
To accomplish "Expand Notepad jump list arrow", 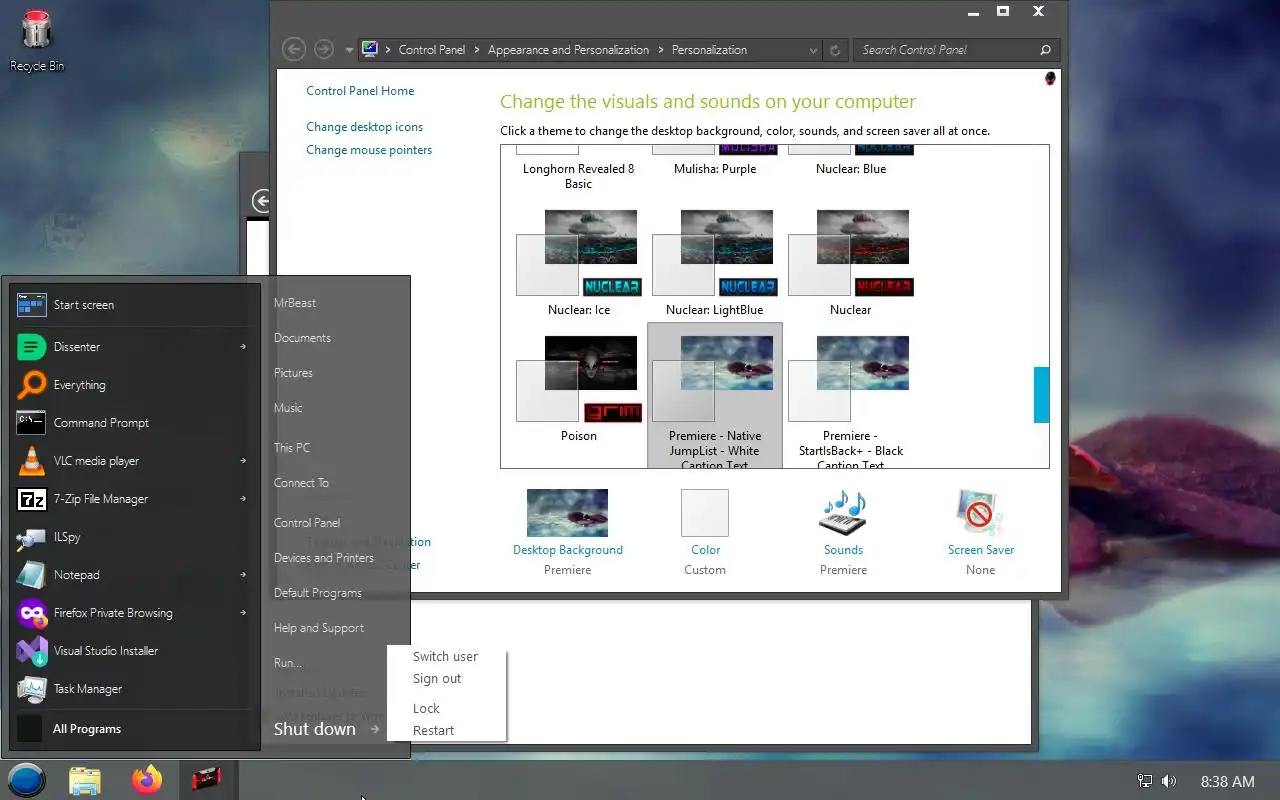I will click(x=243, y=575).
